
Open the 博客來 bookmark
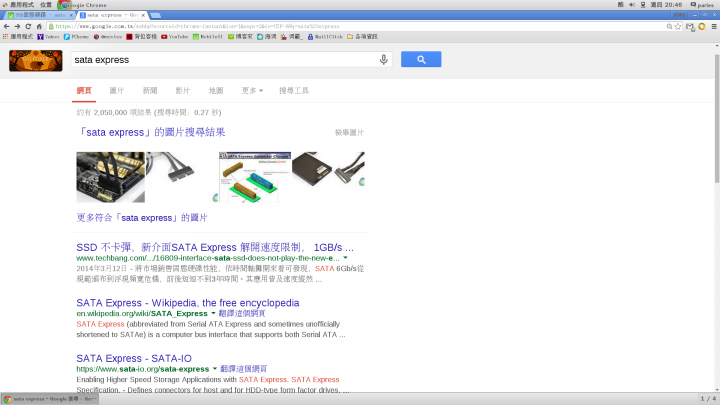[x=240, y=36]
